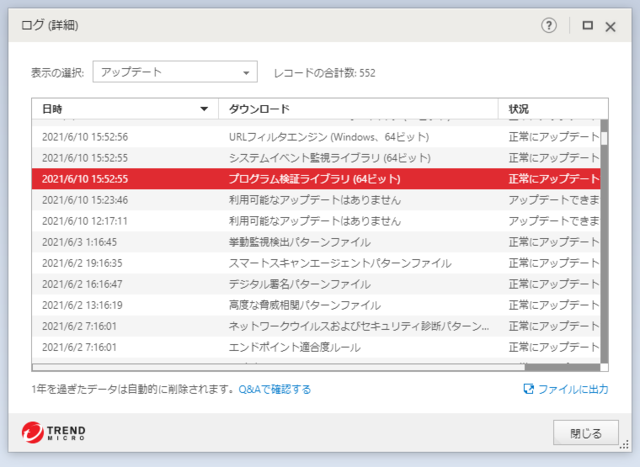Click the Trend Micro logo
This screenshot has width=640, height=467.
pos(53,432)
